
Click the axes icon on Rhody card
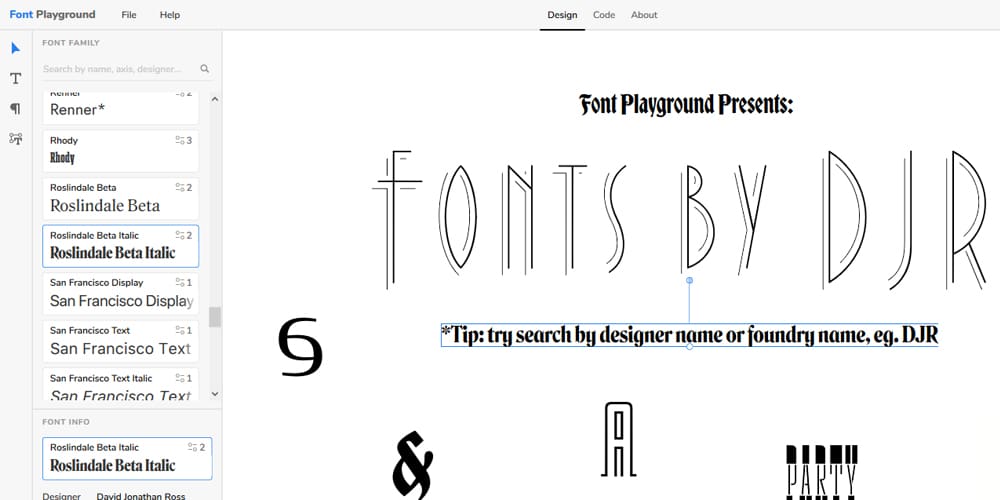click(x=180, y=140)
